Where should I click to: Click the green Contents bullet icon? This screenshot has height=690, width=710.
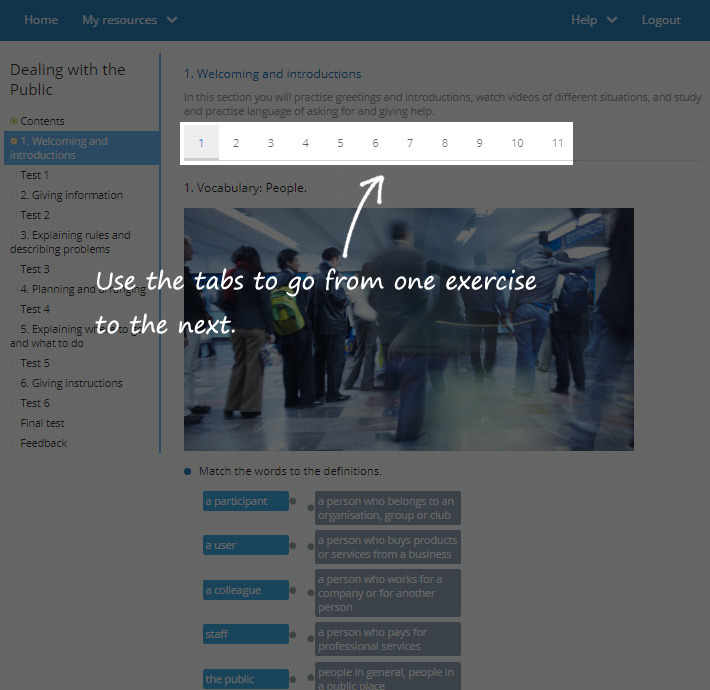(x=14, y=121)
